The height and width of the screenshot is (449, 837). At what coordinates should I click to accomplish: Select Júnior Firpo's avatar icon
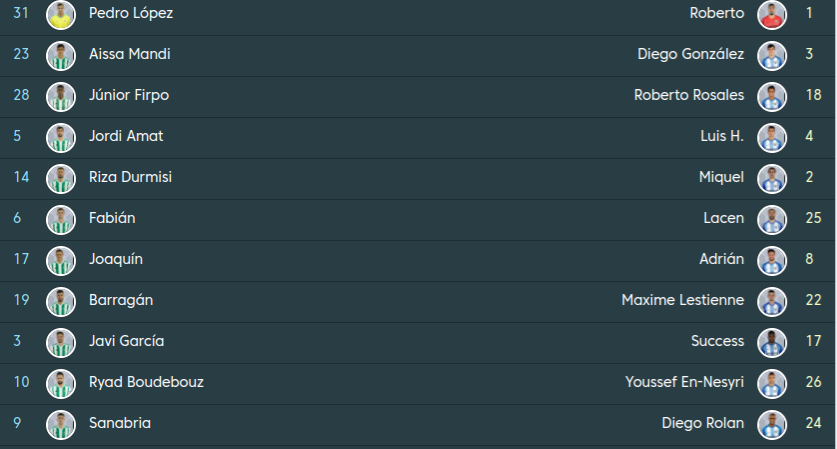tap(61, 96)
